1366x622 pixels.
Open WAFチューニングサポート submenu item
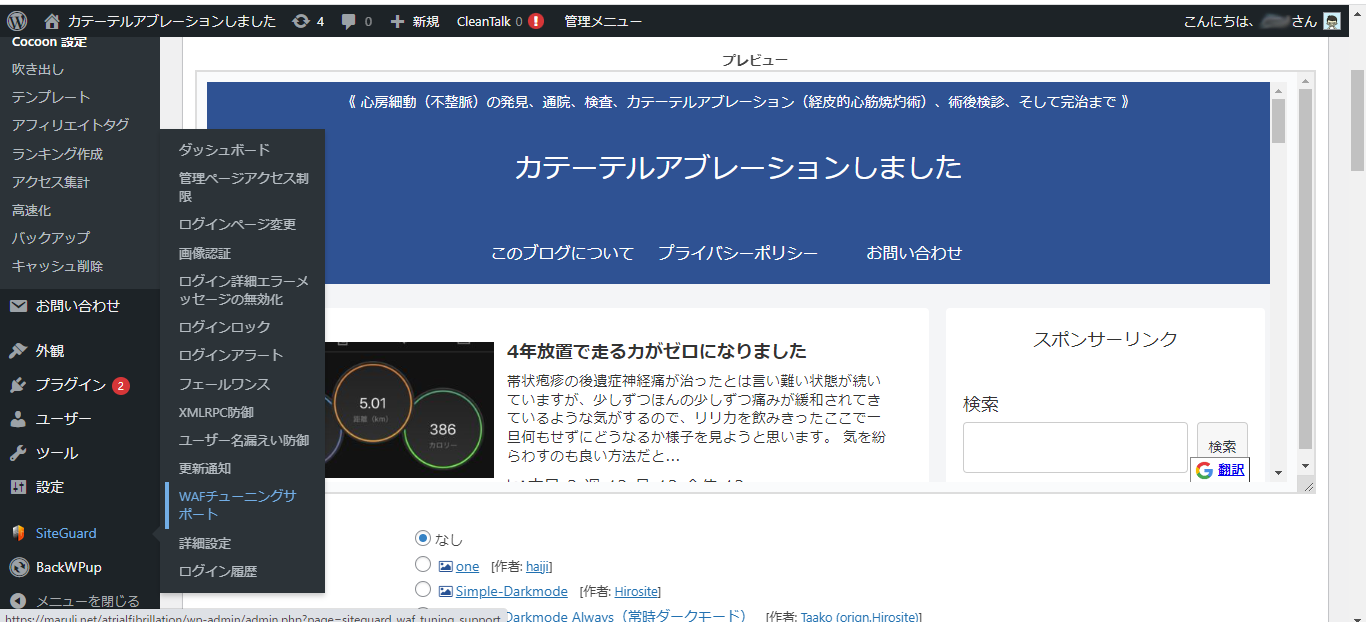pos(237,505)
